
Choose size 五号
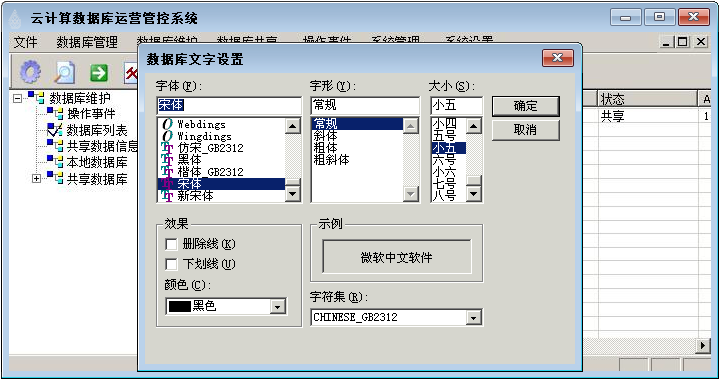pos(449,136)
